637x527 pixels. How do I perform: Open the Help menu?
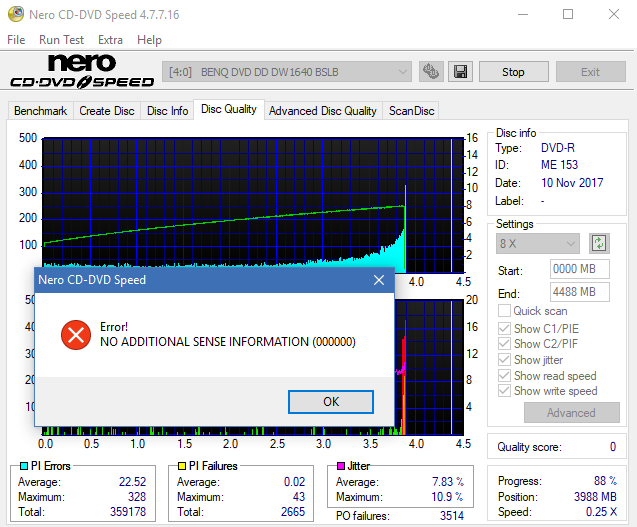(149, 40)
